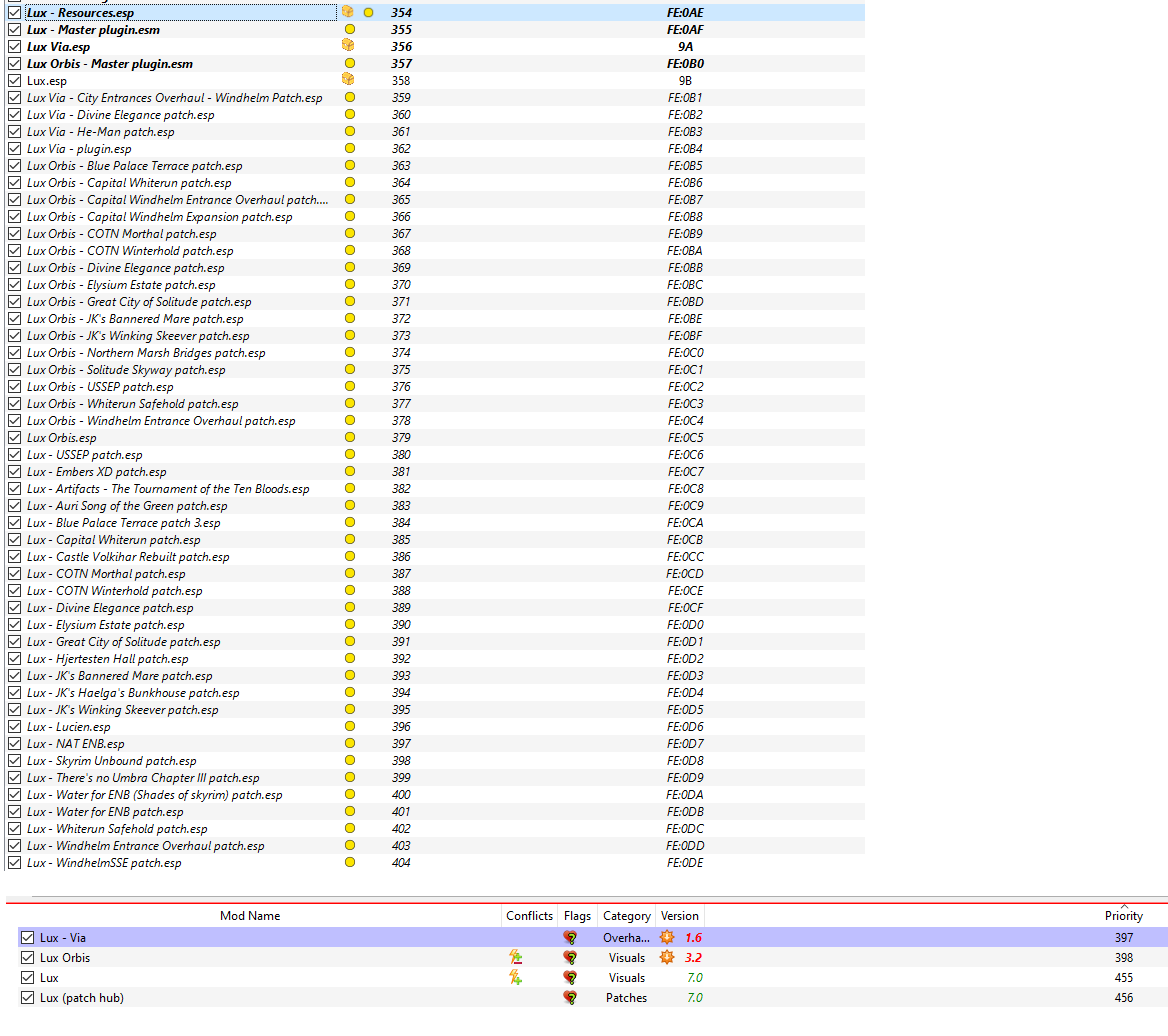The height and width of the screenshot is (1036, 1168).
Task: Disable the Lux - Via mod checkbox
Action: (28, 938)
